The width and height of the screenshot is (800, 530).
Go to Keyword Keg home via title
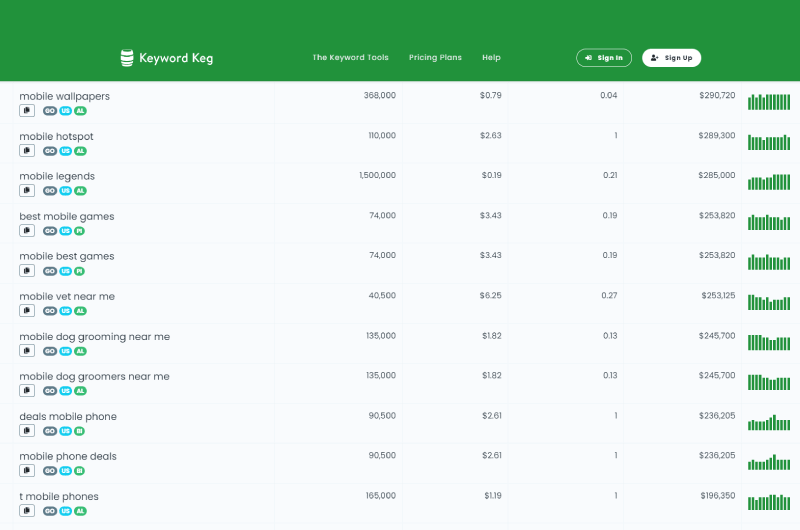[176, 58]
